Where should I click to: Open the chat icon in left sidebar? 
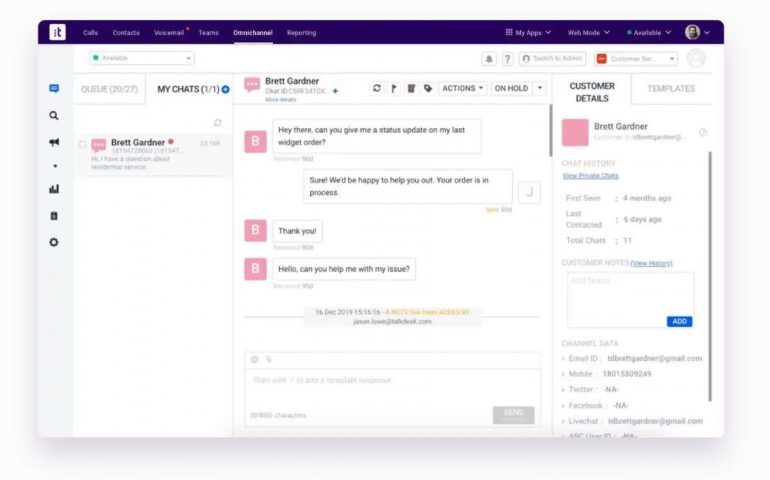pyautogui.click(x=54, y=88)
